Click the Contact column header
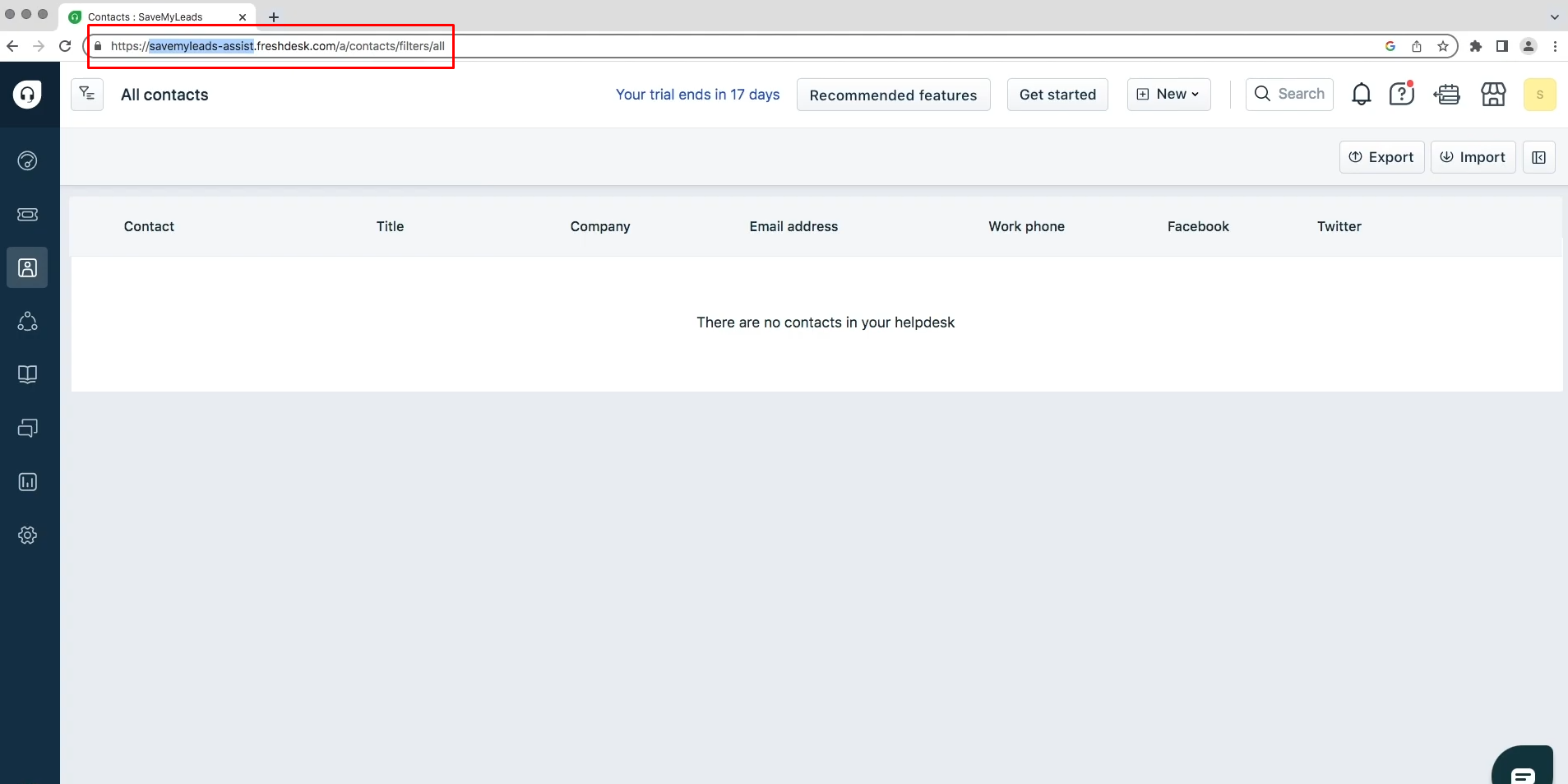Image resolution: width=1568 pixels, height=784 pixels. pos(149,226)
